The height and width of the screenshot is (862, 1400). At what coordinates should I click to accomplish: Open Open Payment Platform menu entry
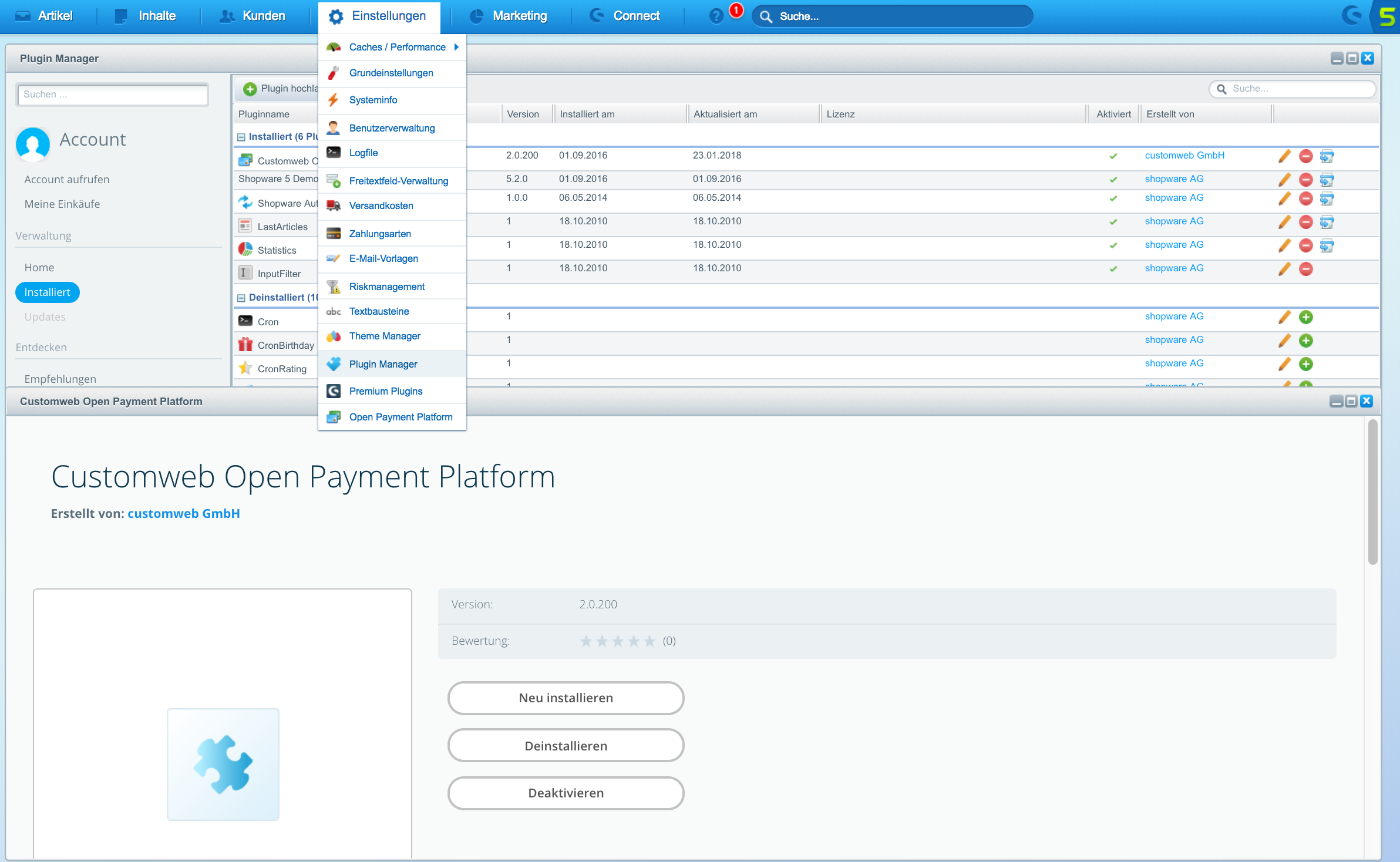click(x=392, y=417)
